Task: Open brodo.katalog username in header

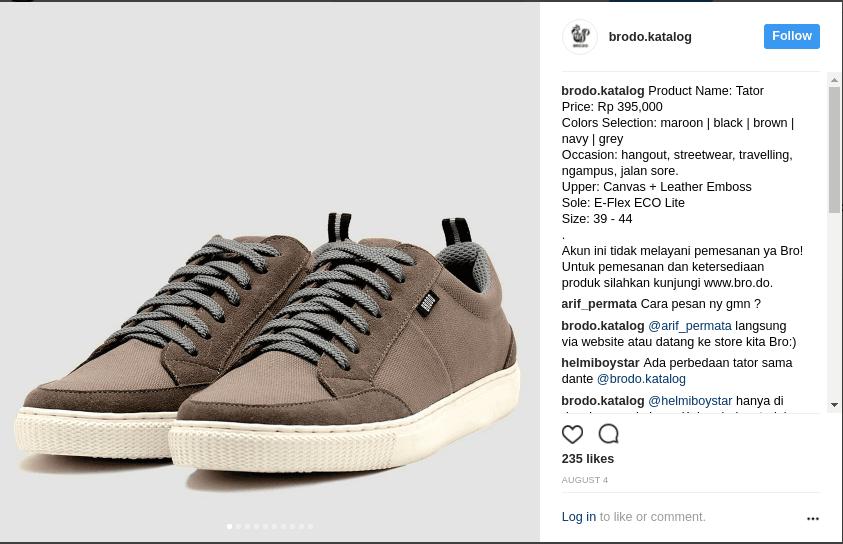Action: (650, 37)
